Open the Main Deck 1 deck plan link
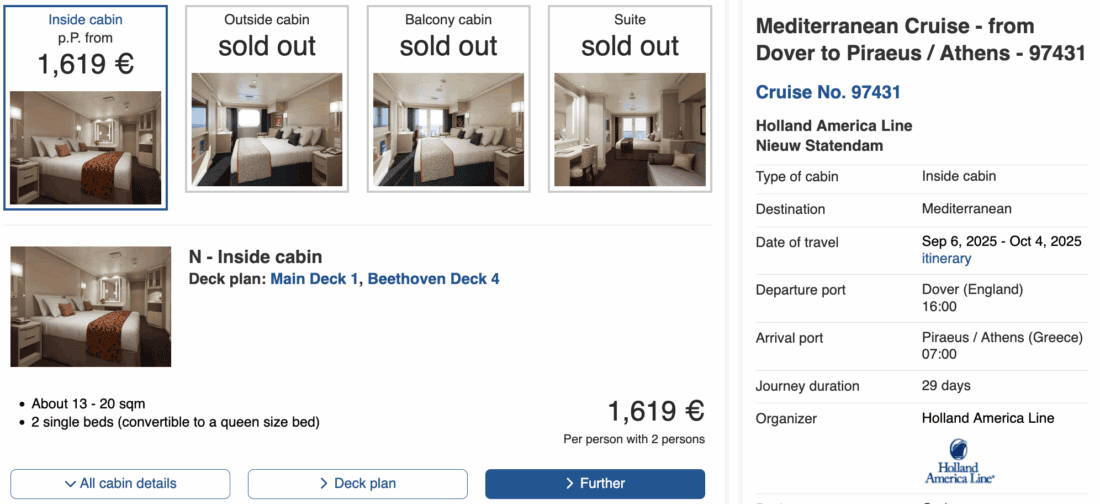1100x504 pixels. click(x=314, y=279)
